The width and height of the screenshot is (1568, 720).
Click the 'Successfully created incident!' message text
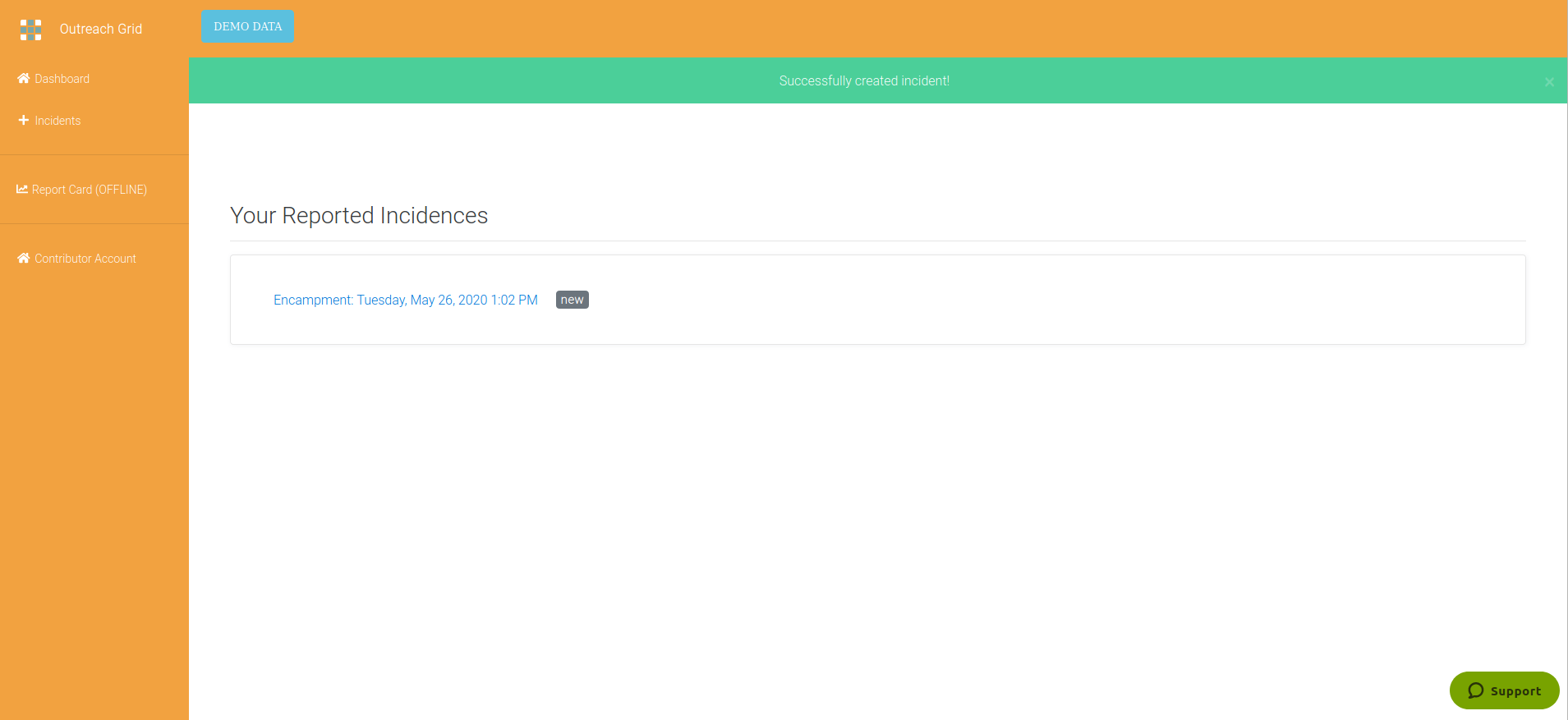pos(864,80)
